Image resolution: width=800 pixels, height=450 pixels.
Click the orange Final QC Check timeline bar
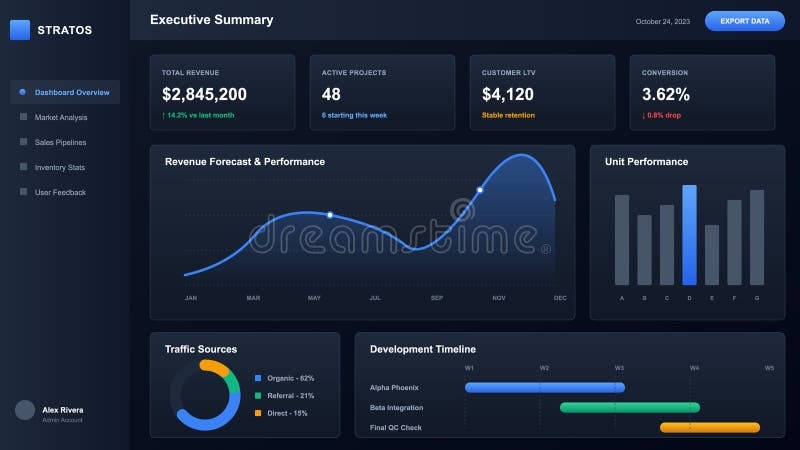tap(710, 428)
